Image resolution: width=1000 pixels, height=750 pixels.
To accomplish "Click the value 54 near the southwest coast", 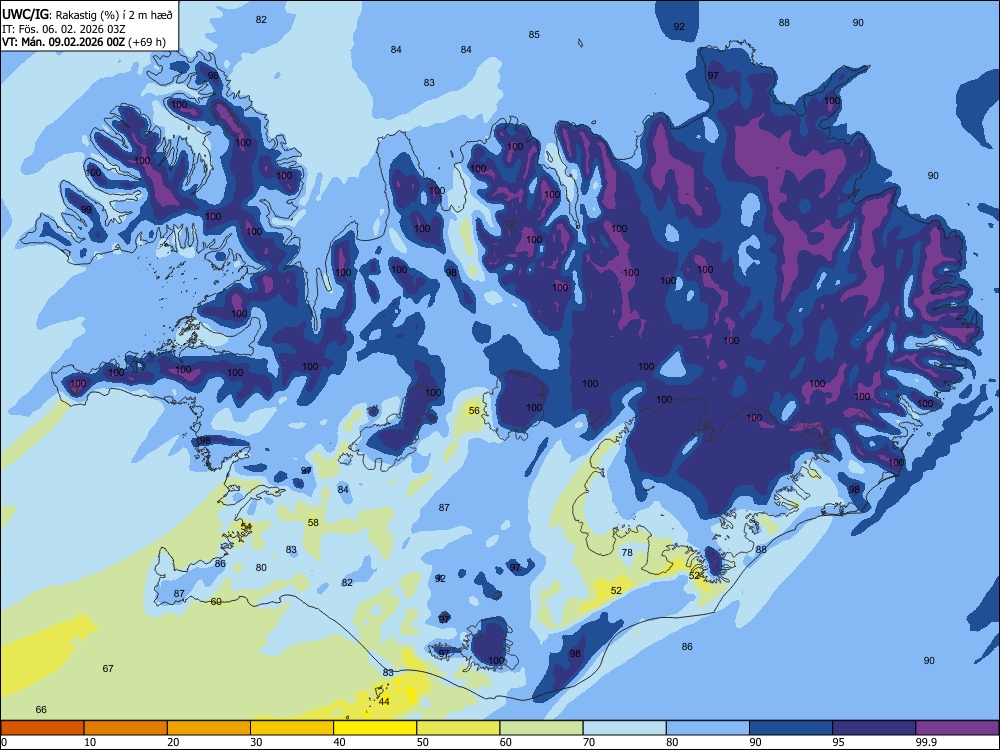I will point(246,527).
